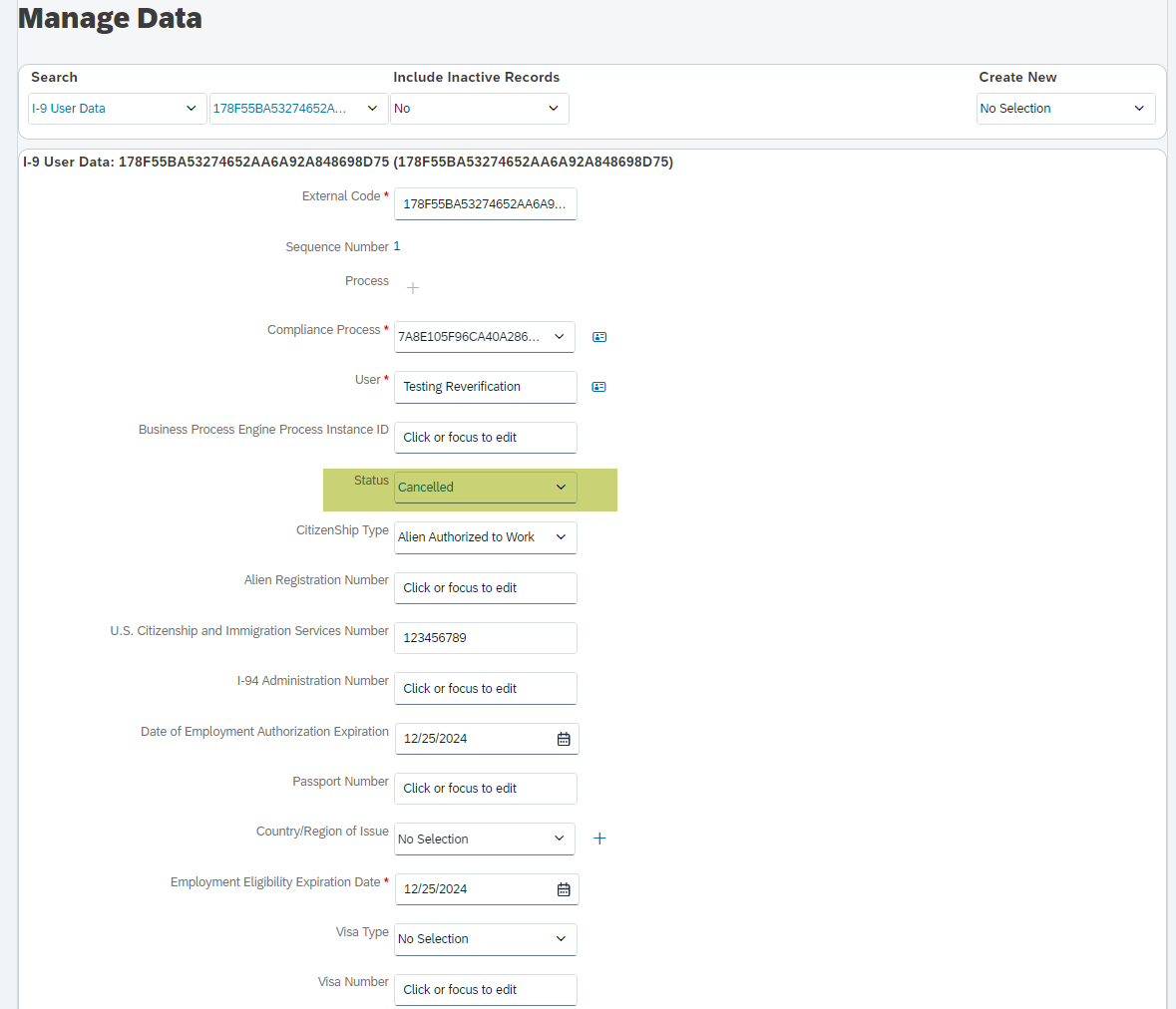Screen dimensions: 1176x1009
Task: Add new Country/Region of Issue with plus icon
Action: [599, 839]
